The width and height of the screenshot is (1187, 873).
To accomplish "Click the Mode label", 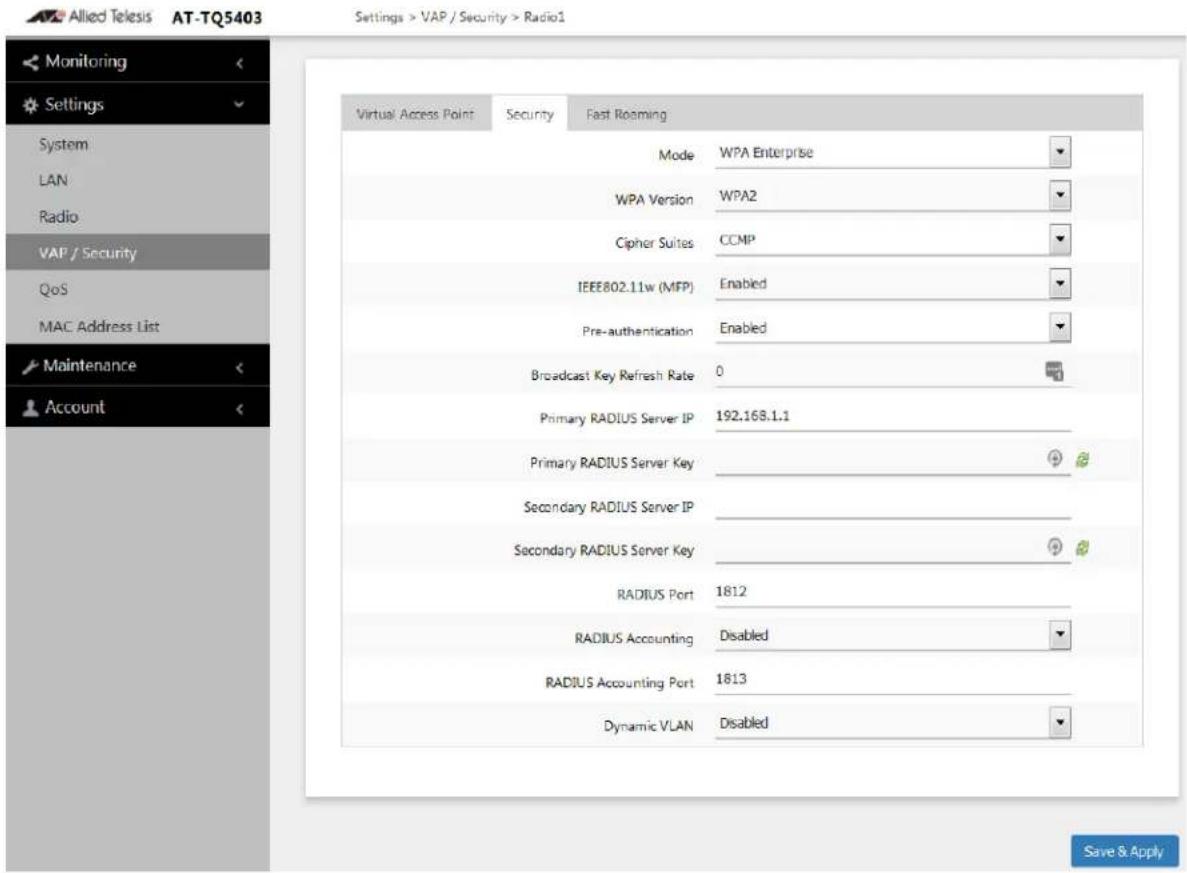I will (x=676, y=155).
